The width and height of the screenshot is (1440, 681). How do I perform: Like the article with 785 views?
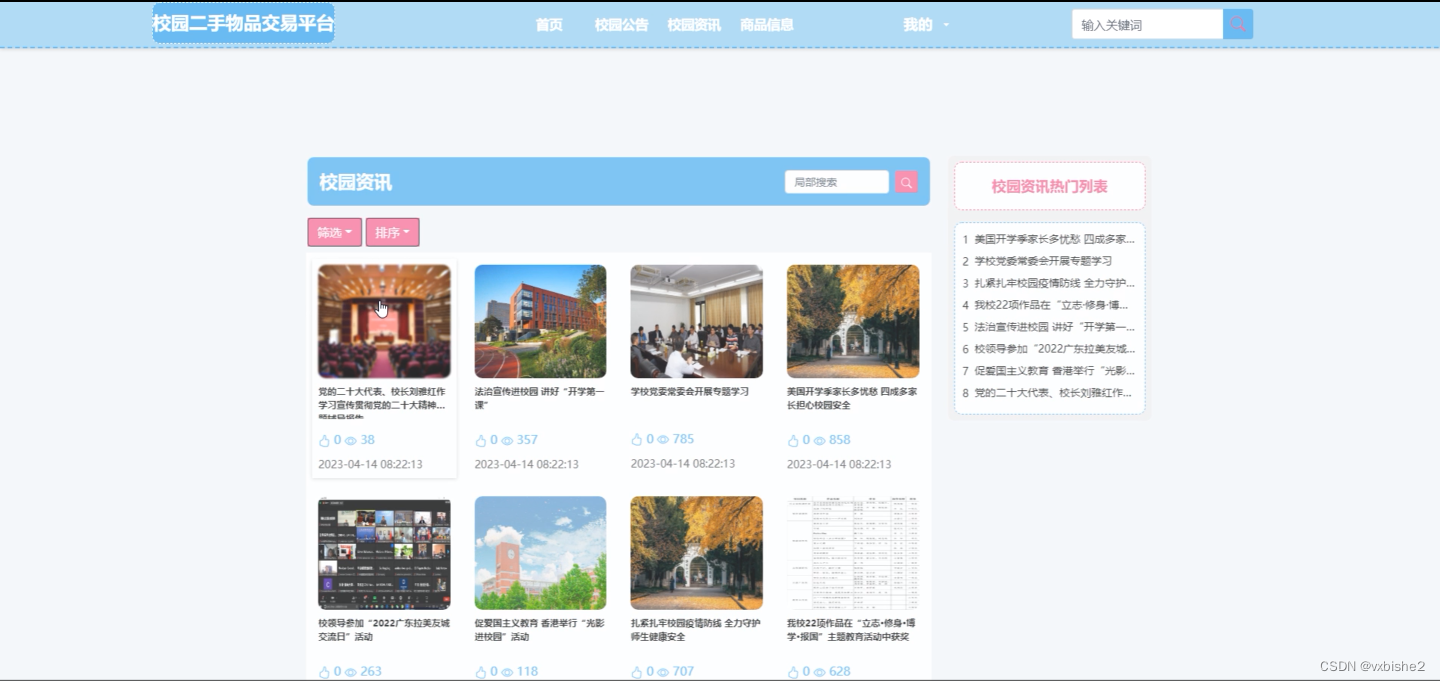[x=637, y=439]
